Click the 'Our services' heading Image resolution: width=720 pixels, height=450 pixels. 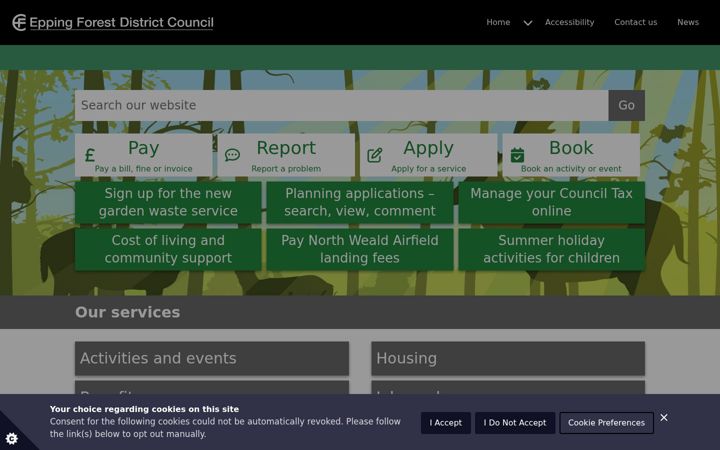point(128,312)
